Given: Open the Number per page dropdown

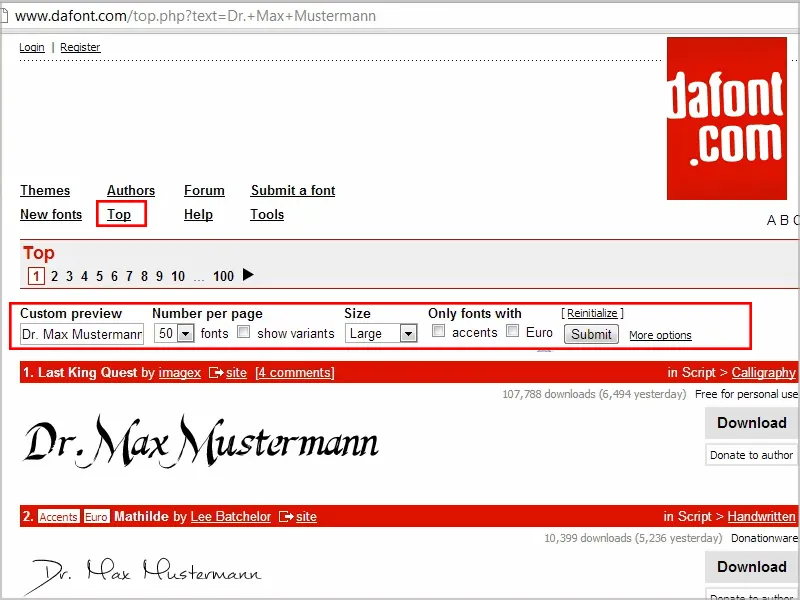Looking at the screenshot, I should (174, 334).
